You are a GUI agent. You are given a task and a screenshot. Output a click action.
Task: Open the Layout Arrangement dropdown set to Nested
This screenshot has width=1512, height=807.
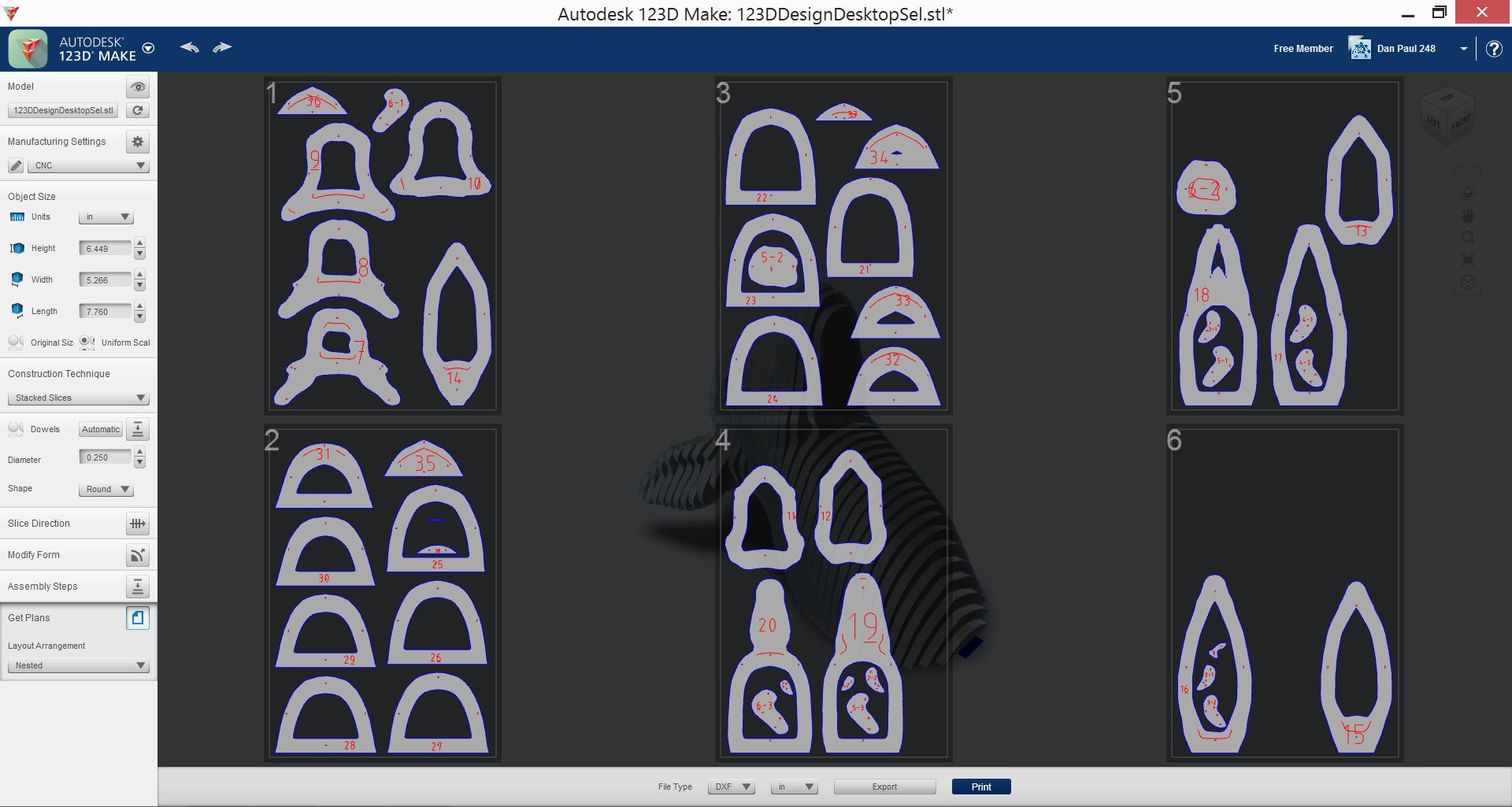[78, 665]
